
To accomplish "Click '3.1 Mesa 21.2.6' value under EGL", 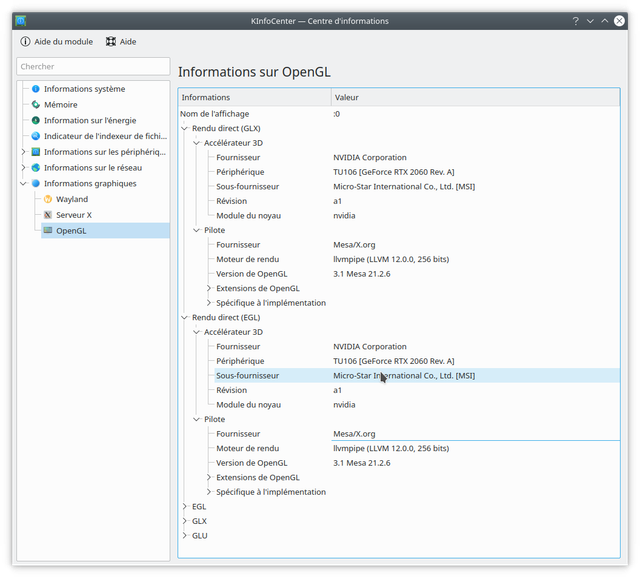I will click(362, 463).
